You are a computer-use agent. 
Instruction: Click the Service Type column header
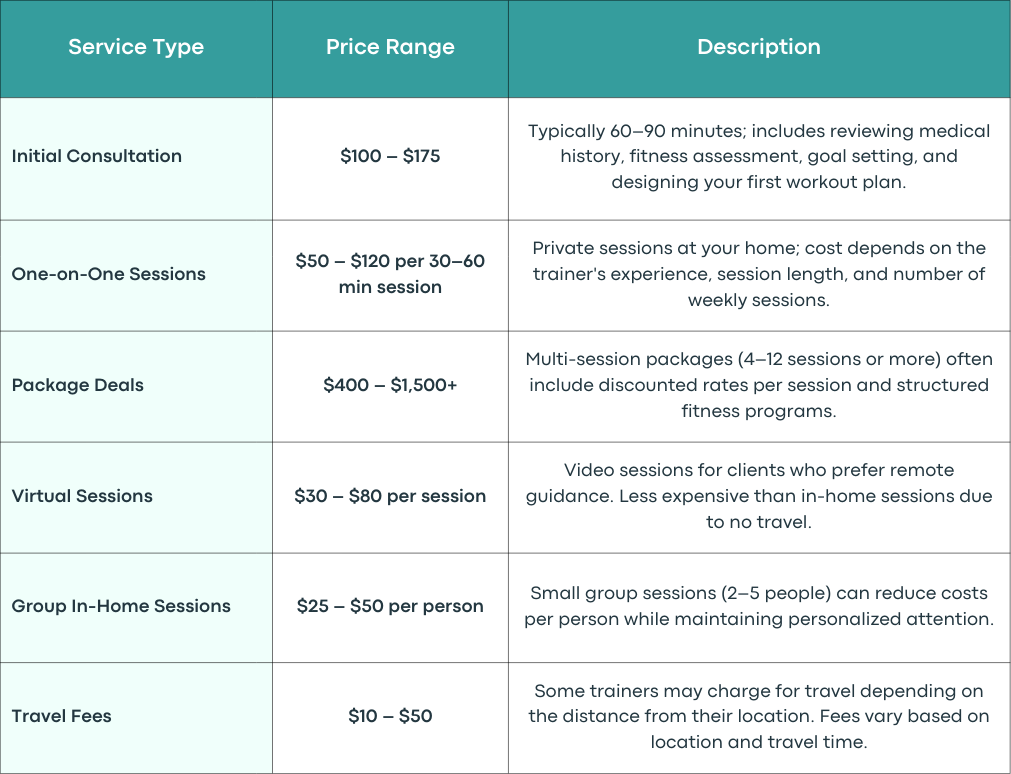(136, 47)
